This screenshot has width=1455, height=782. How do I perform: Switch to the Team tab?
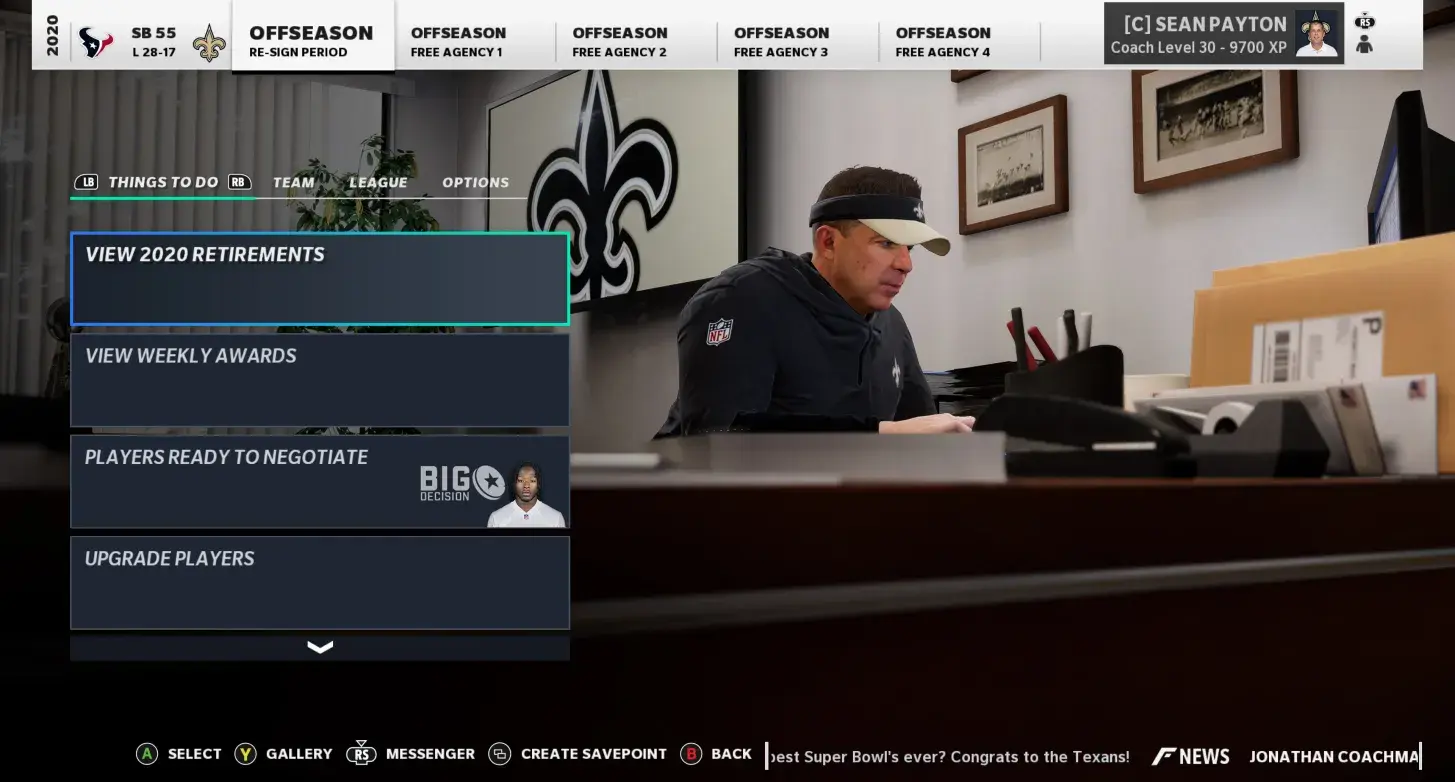(293, 182)
